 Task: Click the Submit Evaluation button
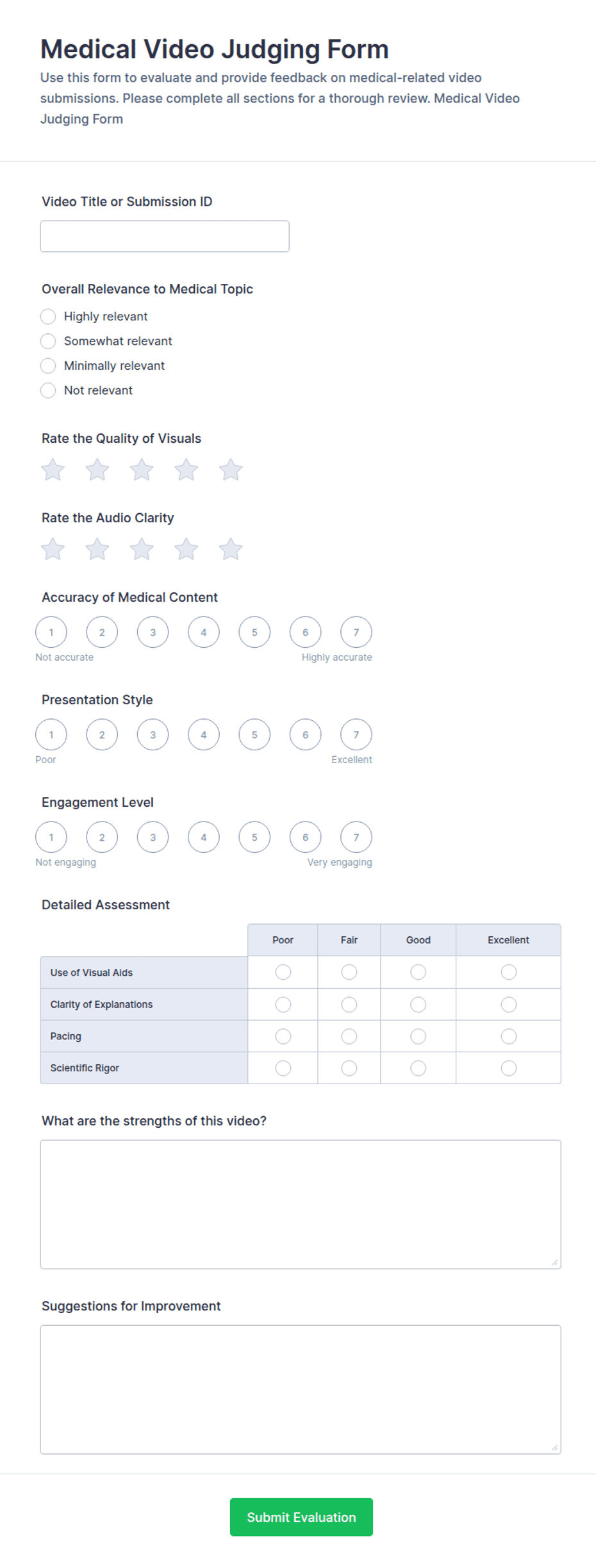click(301, 1517)
